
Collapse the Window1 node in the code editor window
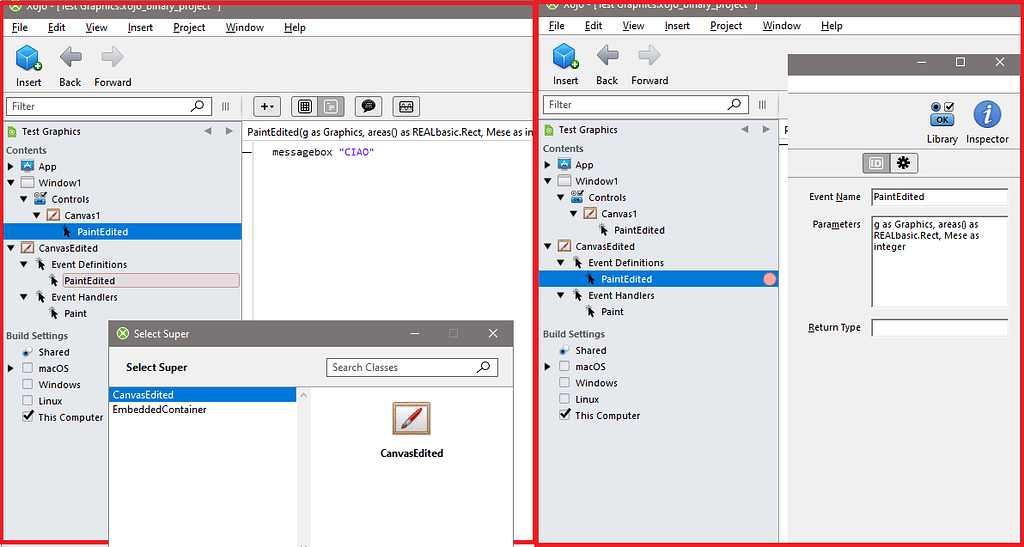point(11,183)
